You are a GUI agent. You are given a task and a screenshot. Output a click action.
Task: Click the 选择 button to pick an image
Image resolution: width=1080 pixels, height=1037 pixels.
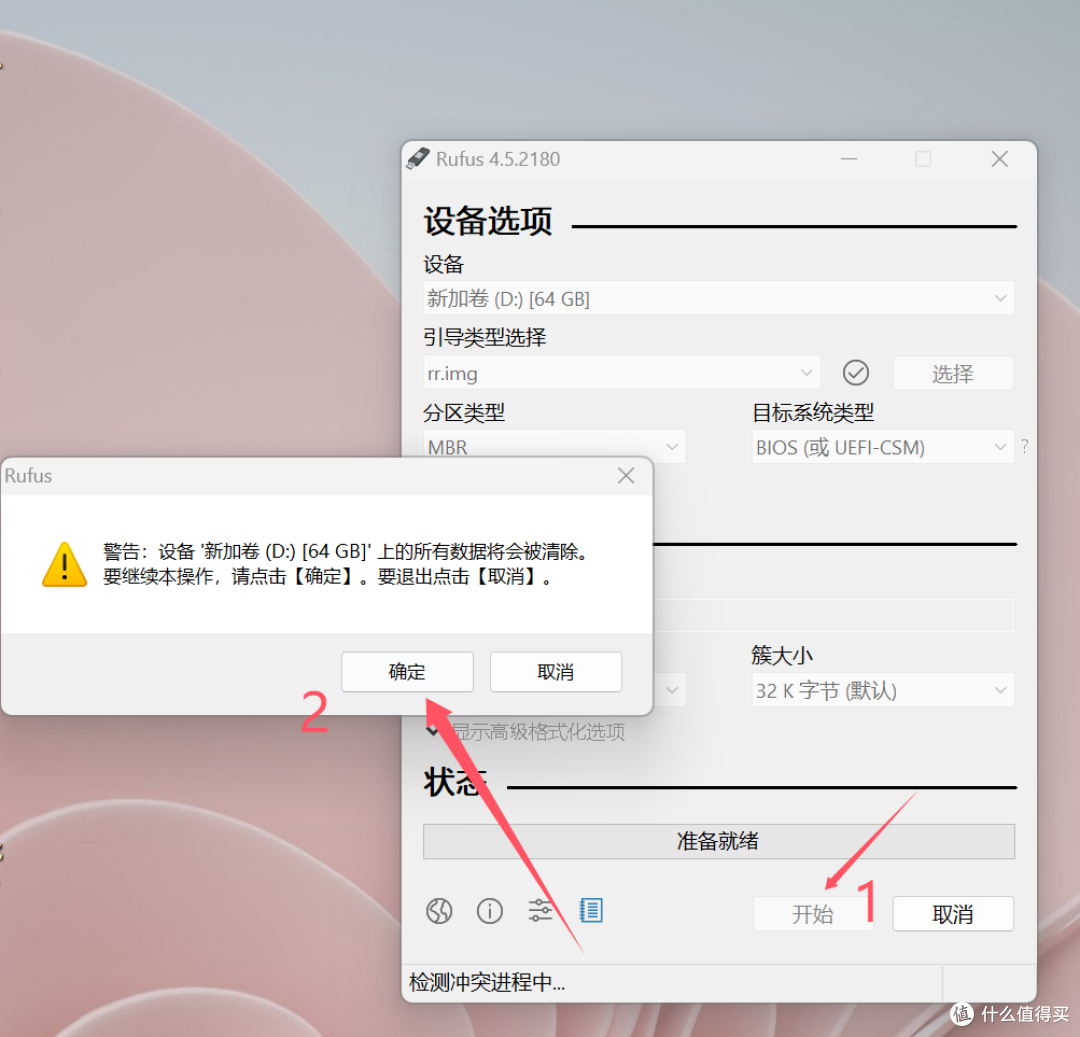tap(953, 373)
